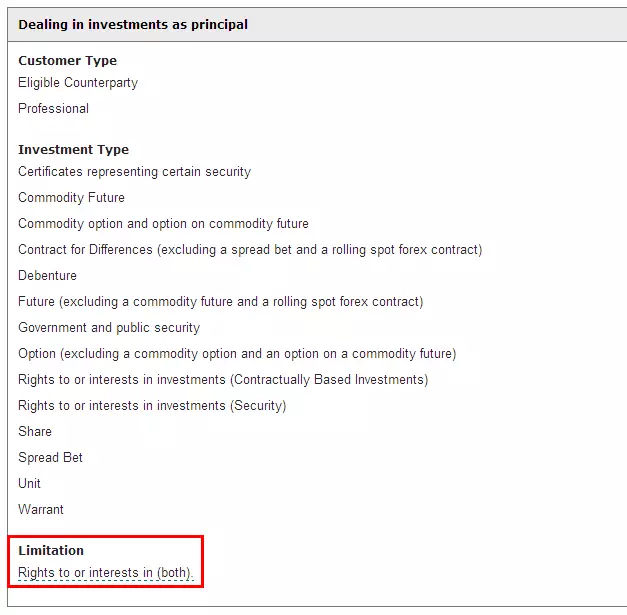Click the 'Rights to or interests in (both).' limitation link

click(x=106, y=573)
